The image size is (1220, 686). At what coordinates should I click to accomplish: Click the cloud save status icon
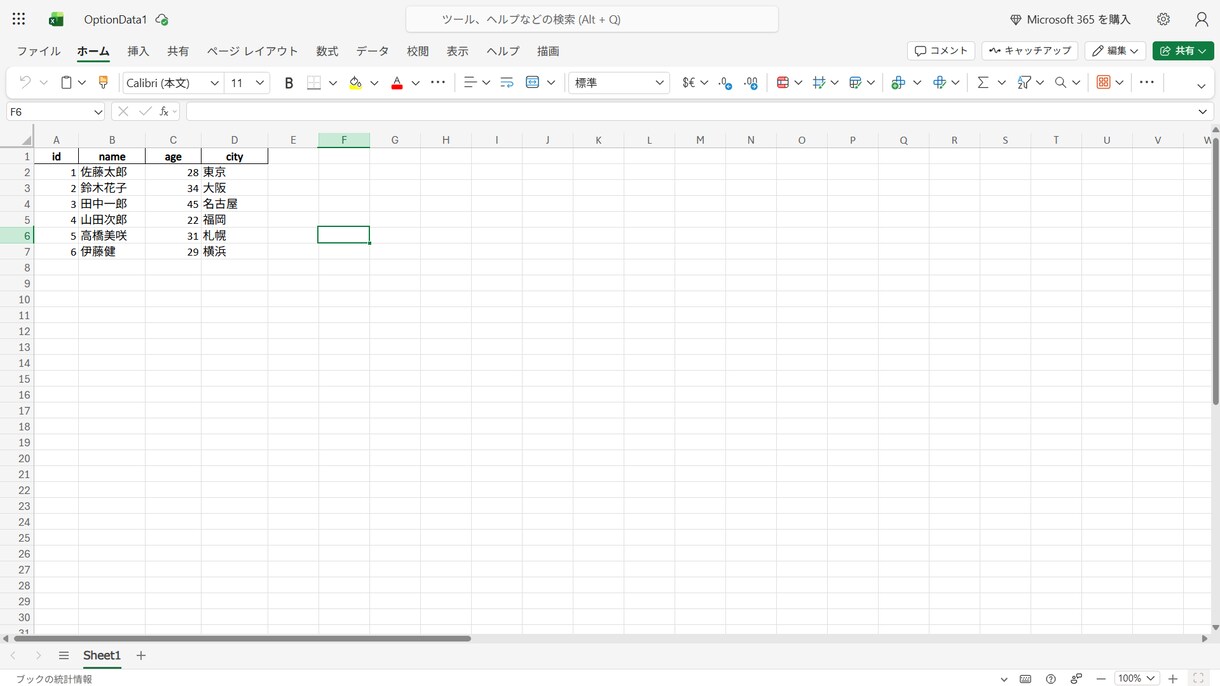pos(162,19)
